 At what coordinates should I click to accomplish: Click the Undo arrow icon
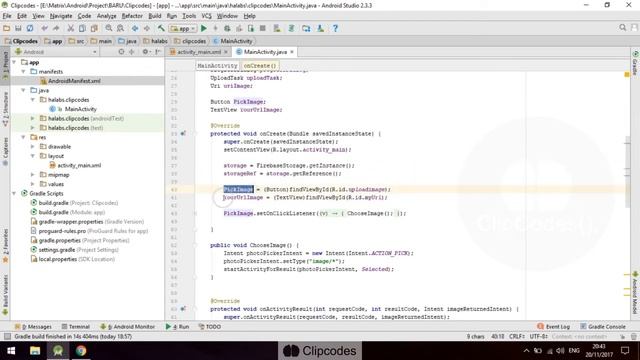click(x=44, y=28)
